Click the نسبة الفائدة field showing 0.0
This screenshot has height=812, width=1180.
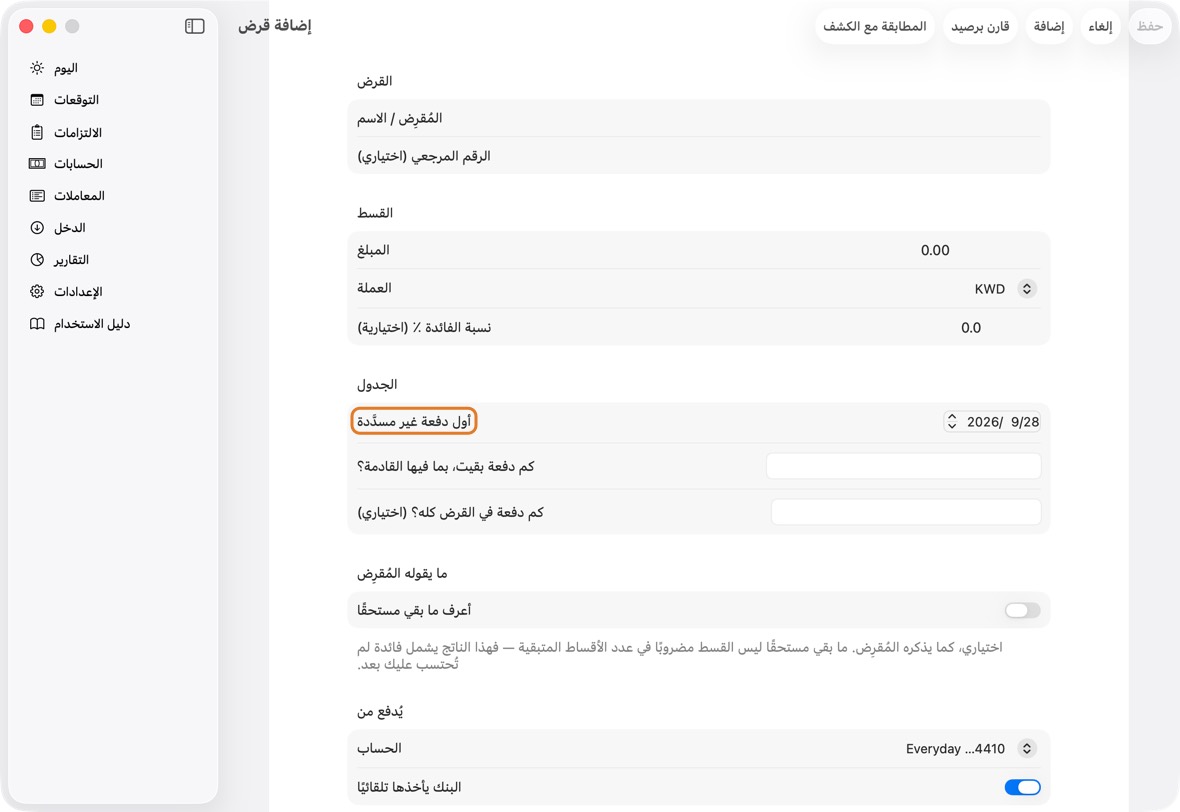(971, 328)
